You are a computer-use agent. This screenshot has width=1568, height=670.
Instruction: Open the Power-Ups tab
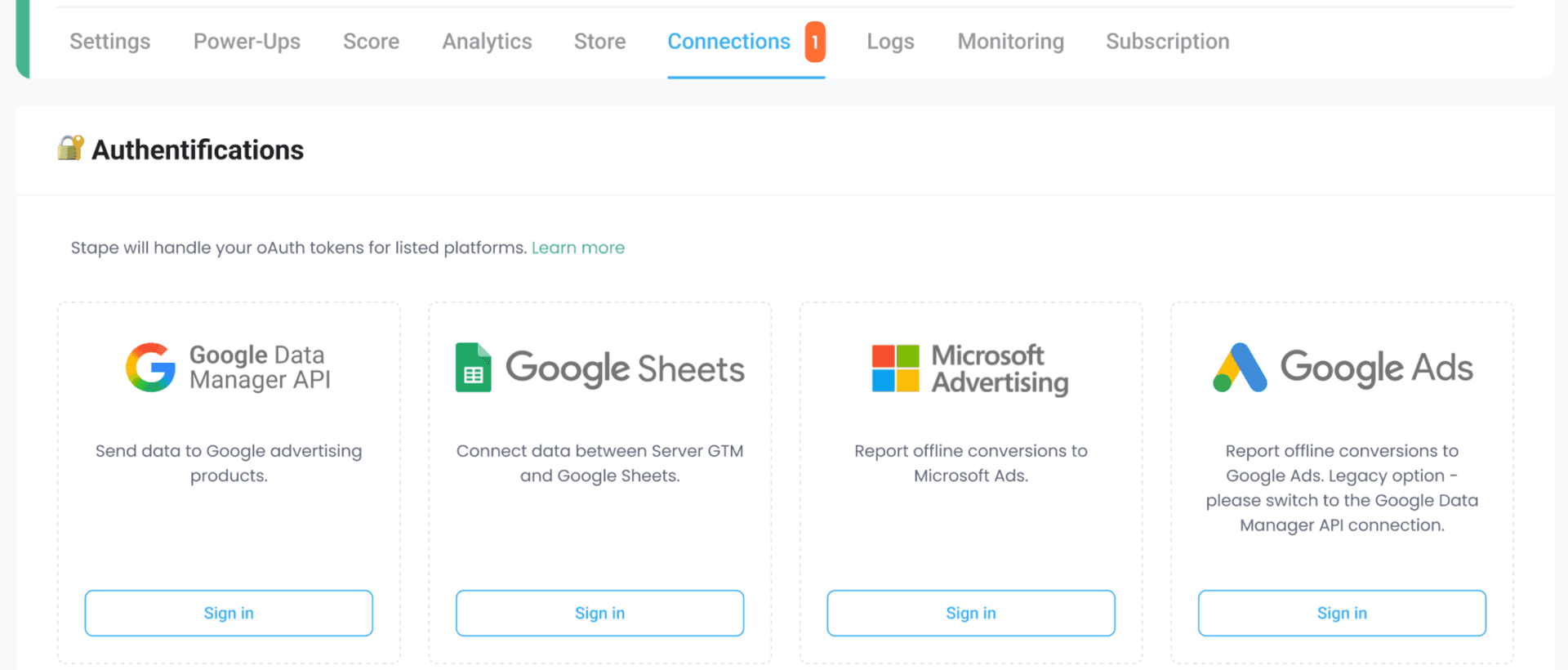tap(247, 41)
